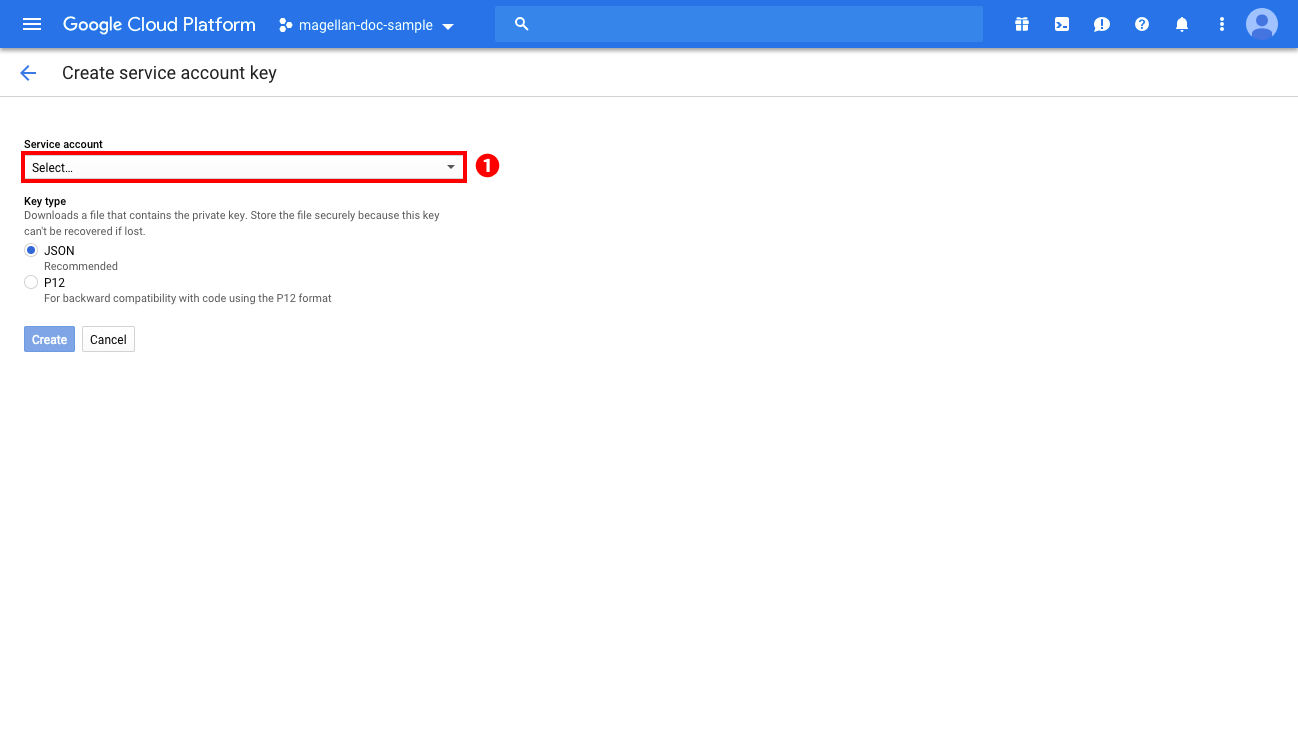Open the Help question mark icon
The image size is (1298, 738).
pyautogui.click(x=1141, y=24)
